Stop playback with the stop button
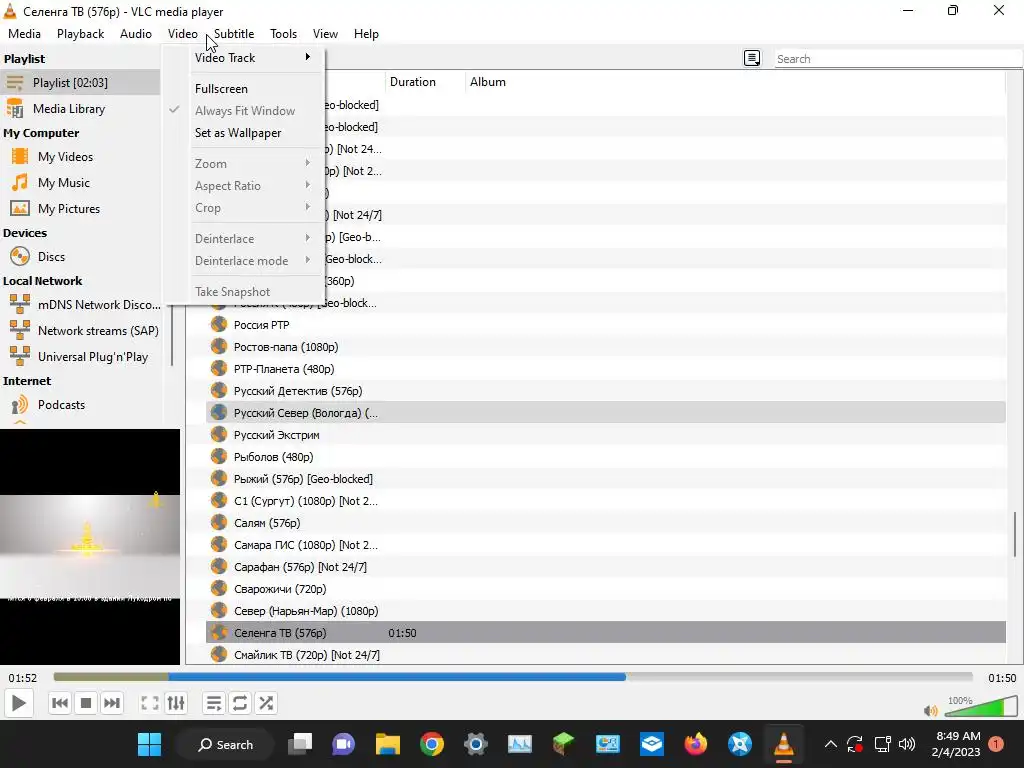1024x768 pixels. [x=86, y=703]
